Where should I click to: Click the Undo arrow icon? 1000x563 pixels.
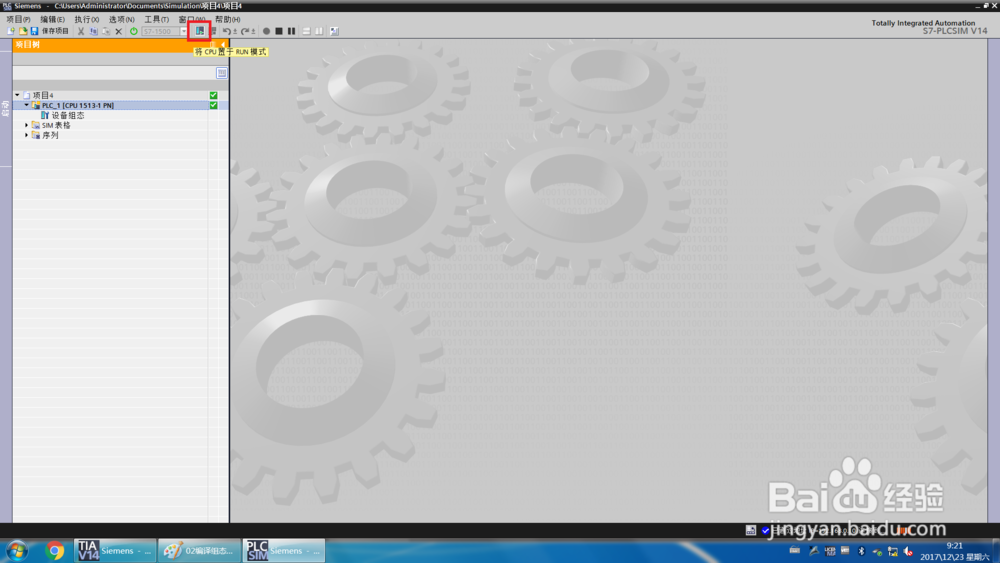click(x=228, y=31)
